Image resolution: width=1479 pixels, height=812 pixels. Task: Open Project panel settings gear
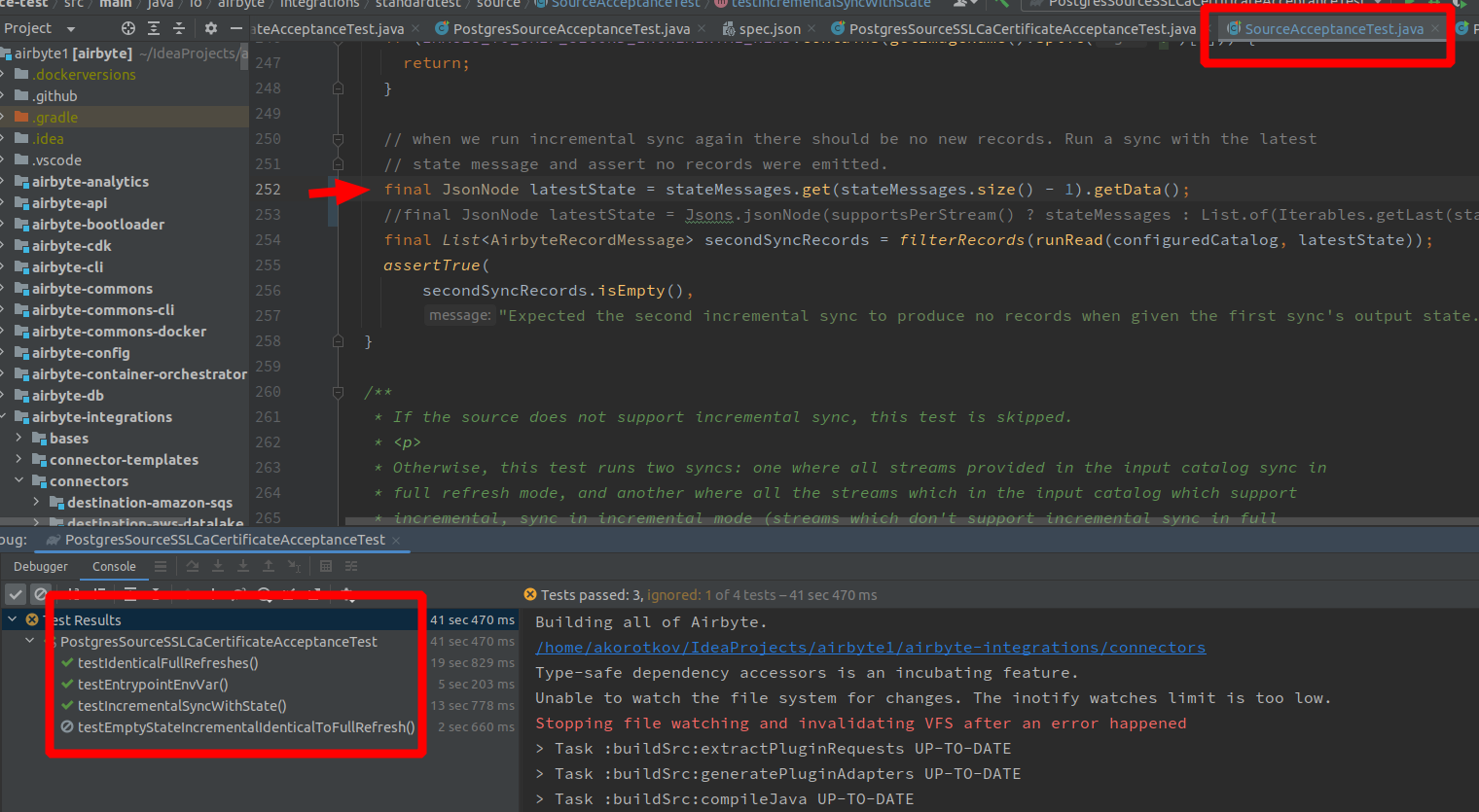tap(210, 28)
